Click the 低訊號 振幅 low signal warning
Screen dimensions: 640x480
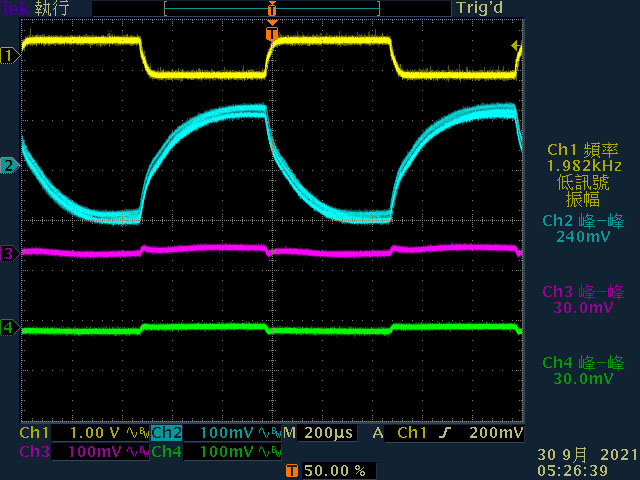[x=584, y=191]
